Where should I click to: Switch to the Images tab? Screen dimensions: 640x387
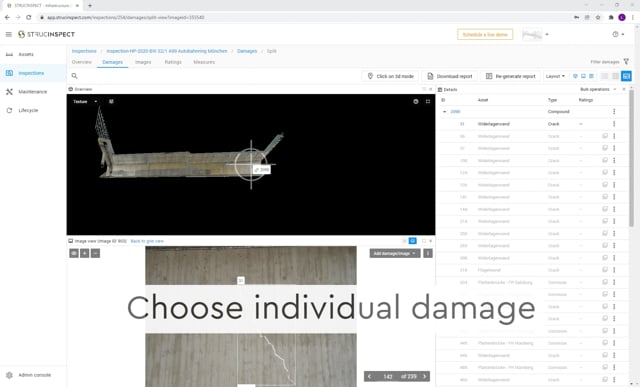143,62
